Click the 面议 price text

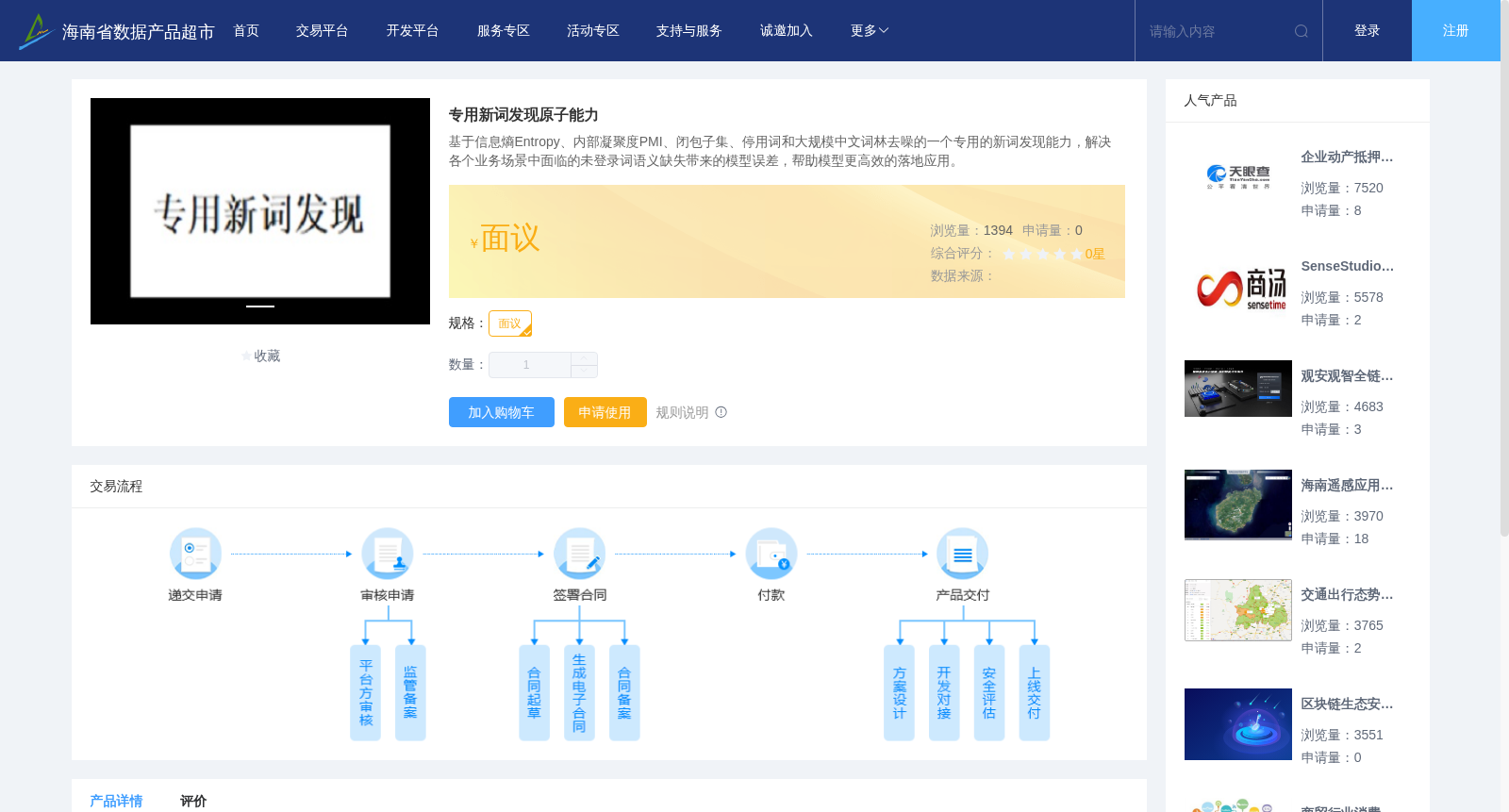coord(510,239)
